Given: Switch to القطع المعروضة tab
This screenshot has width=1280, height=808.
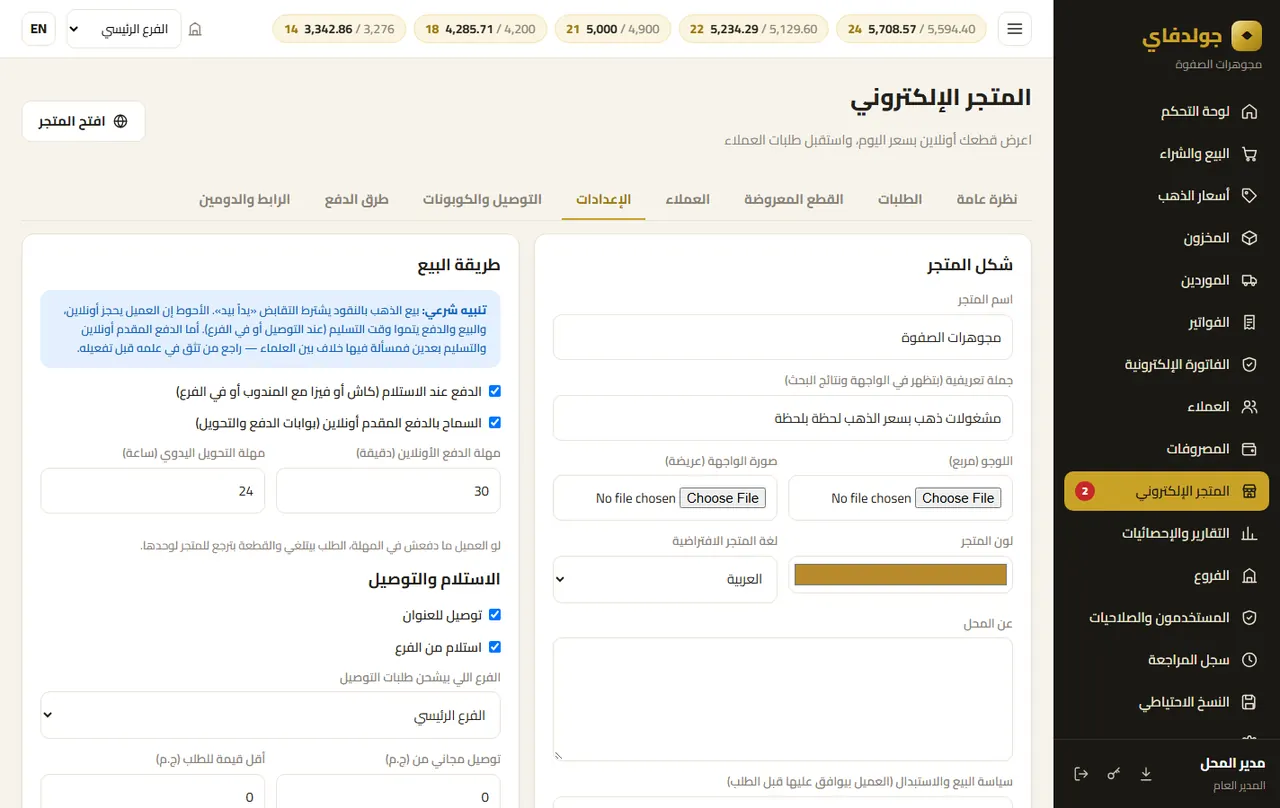Looking at the screenshot, I should 794,199.
